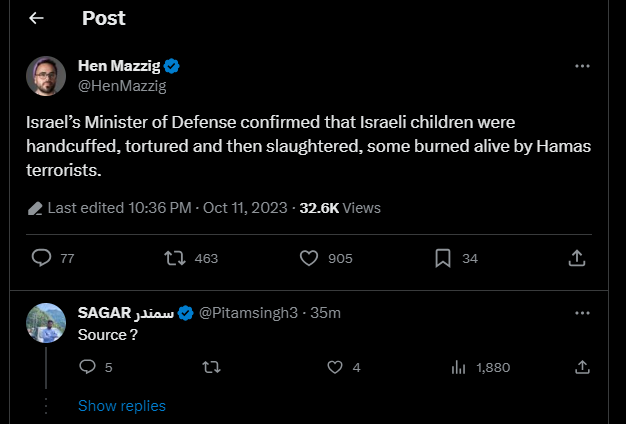This screenshot has width=626, height=424.
Task: Open Hen Mazzig's profile picture
Action: pos(47,76)
